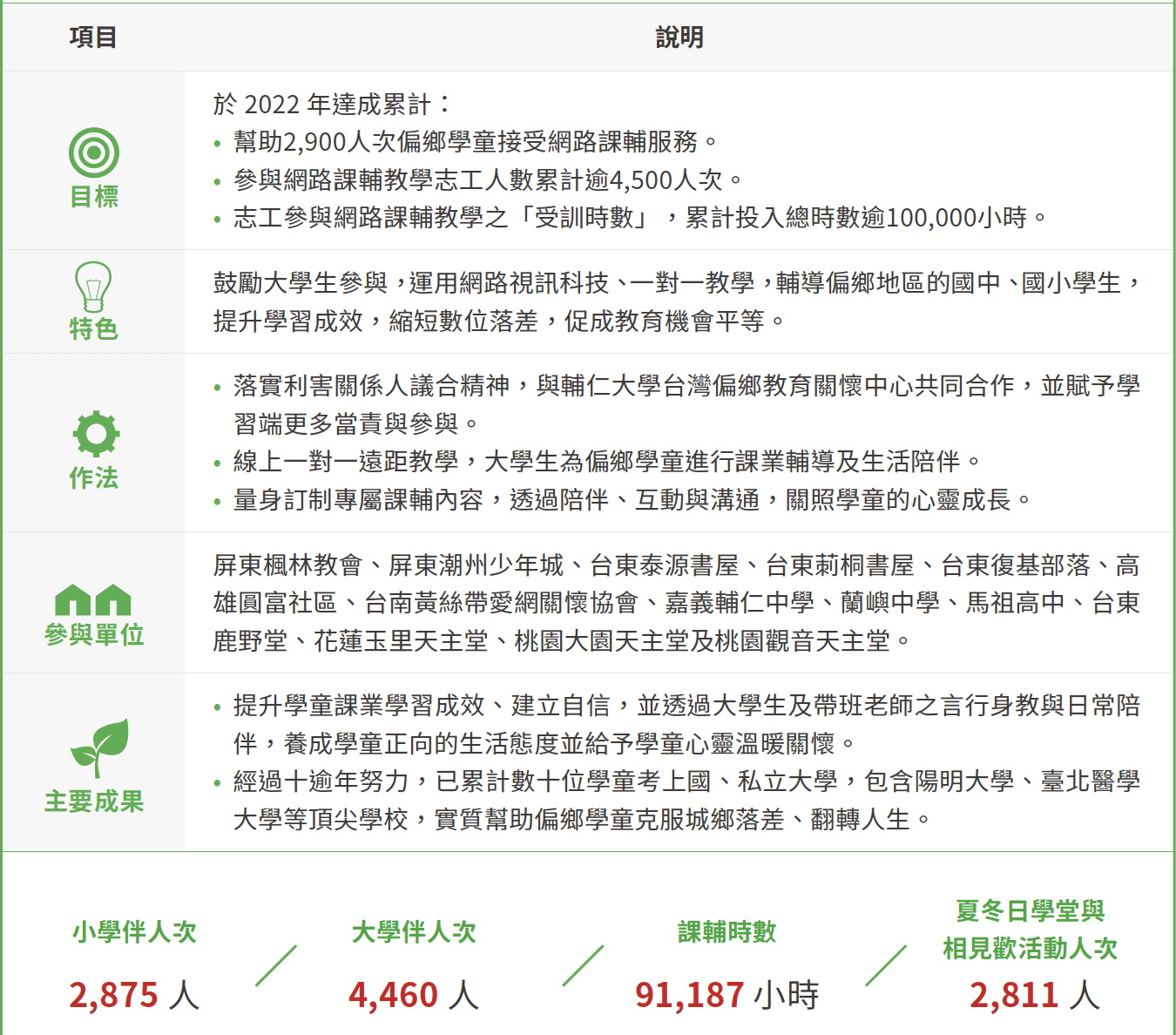Click the line 習端更多當責與參與
This screenshot has width=1176, height=1035.
point(356,424)
